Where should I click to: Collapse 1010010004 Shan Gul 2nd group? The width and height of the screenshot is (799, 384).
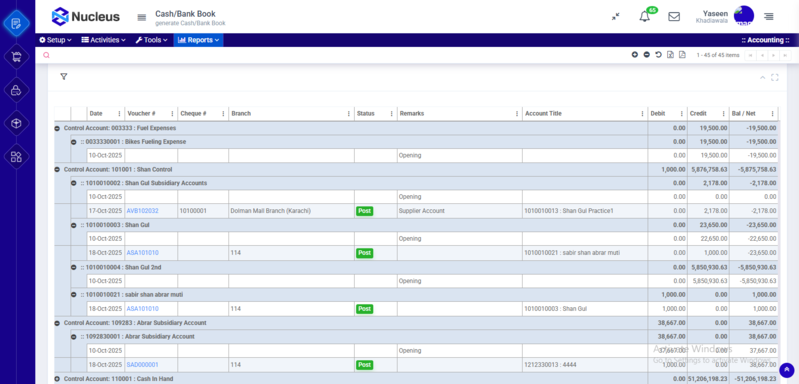point(73,267)
